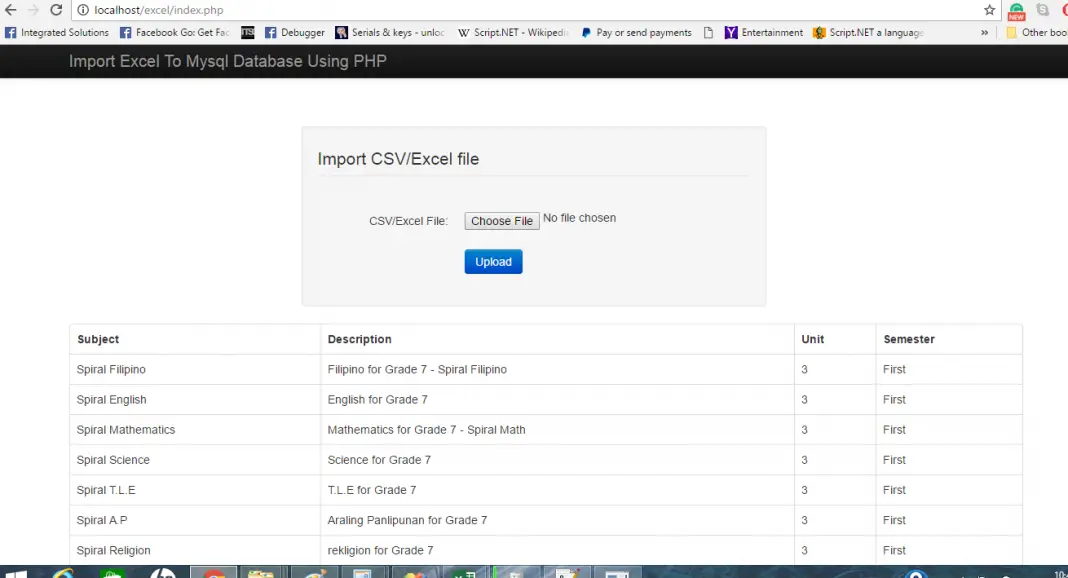Click the blue Upload button

pyautogui.click(x=493, y=262)
